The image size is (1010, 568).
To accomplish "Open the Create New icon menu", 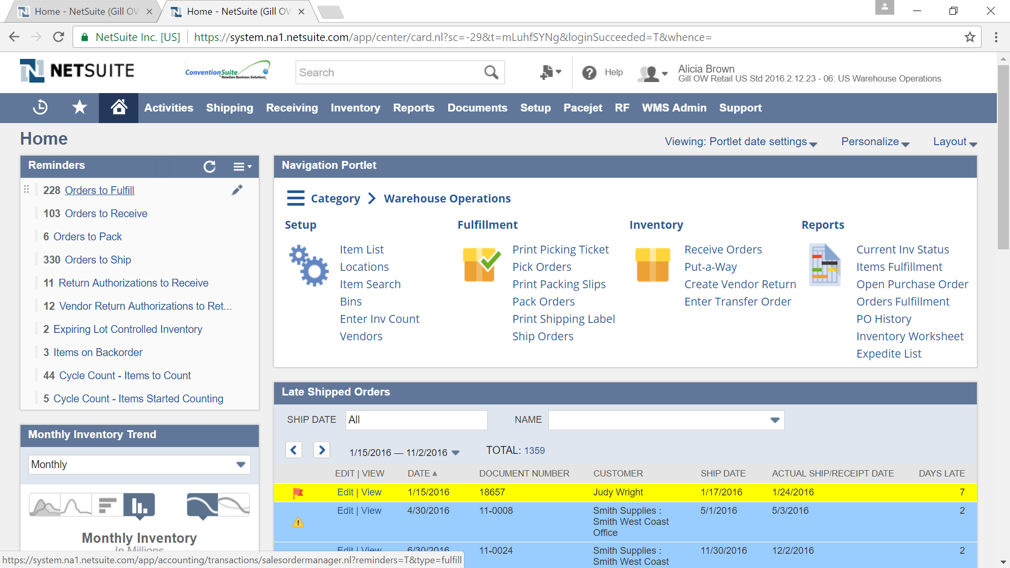I will (x=550, y=72).
